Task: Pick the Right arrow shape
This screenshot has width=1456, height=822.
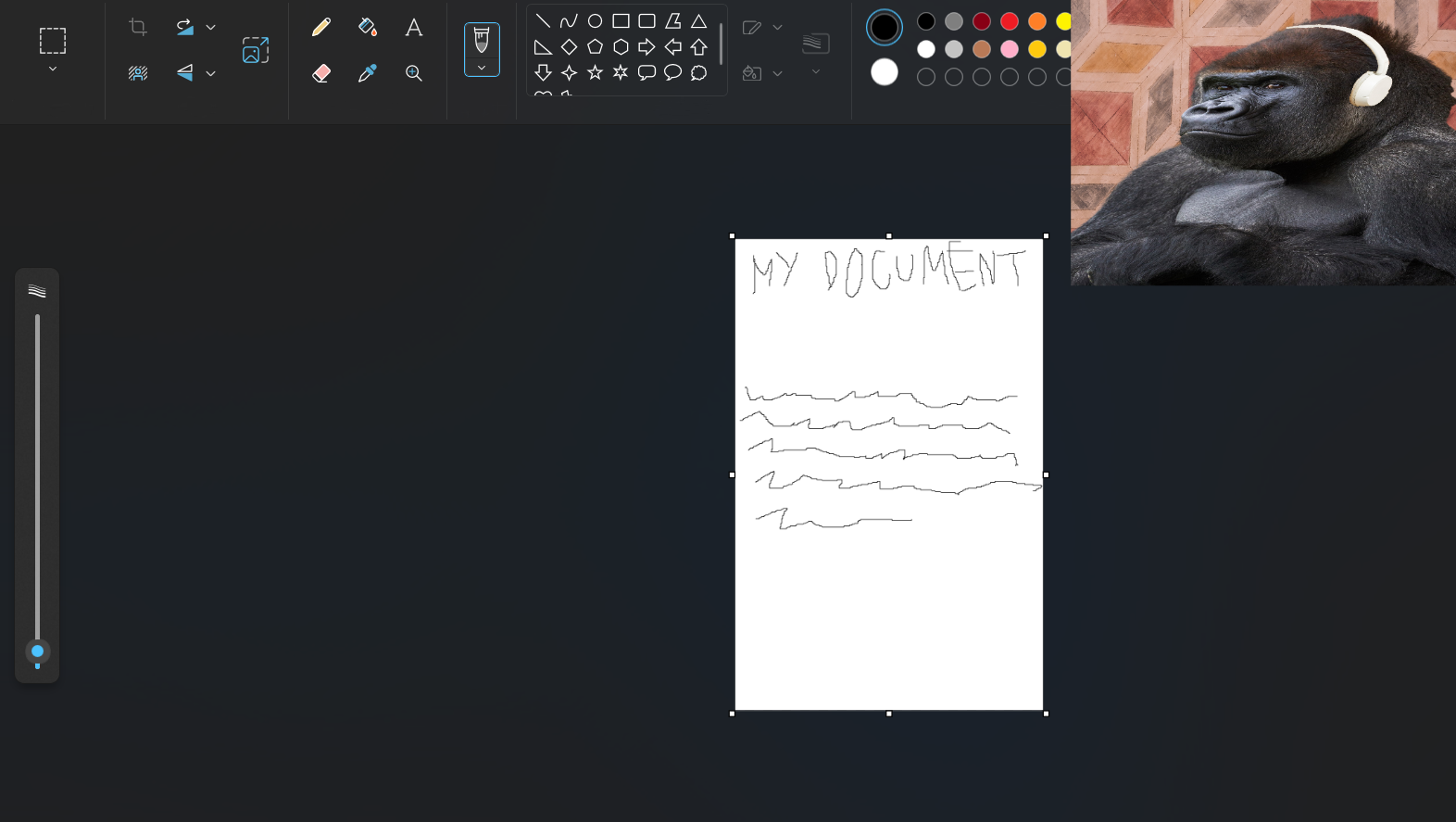Action: tap(646, 46)
